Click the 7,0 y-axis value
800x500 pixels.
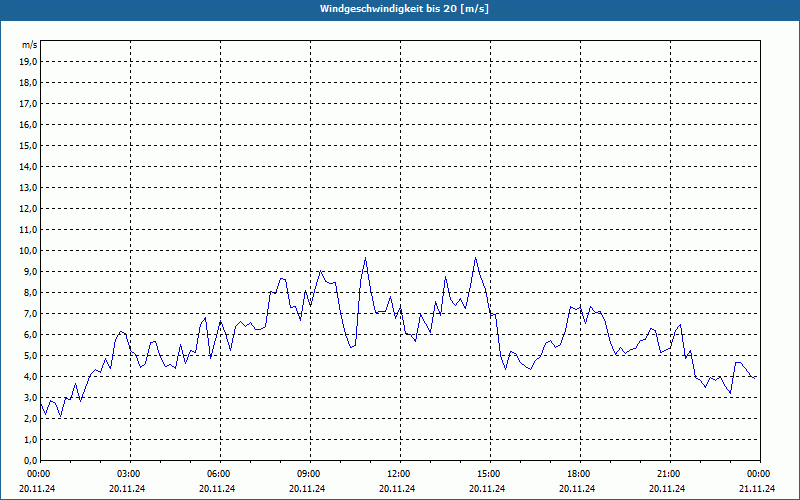[x=31, y=313]
